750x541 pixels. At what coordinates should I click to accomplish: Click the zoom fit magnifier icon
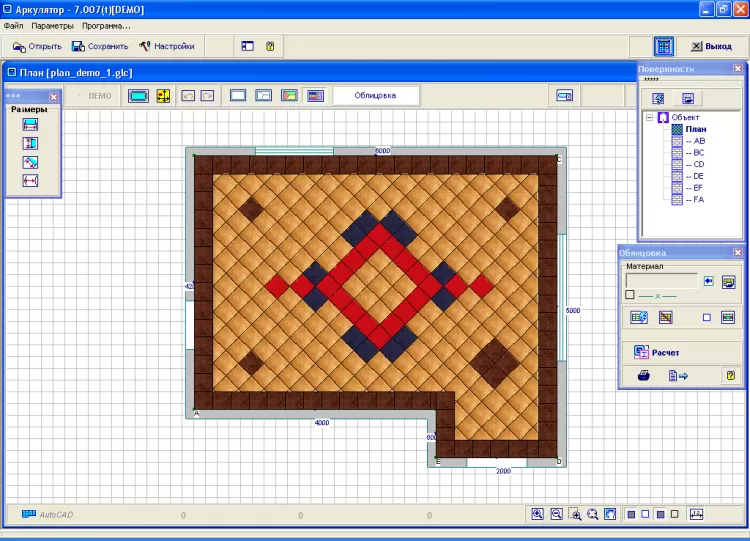(593, 514)
